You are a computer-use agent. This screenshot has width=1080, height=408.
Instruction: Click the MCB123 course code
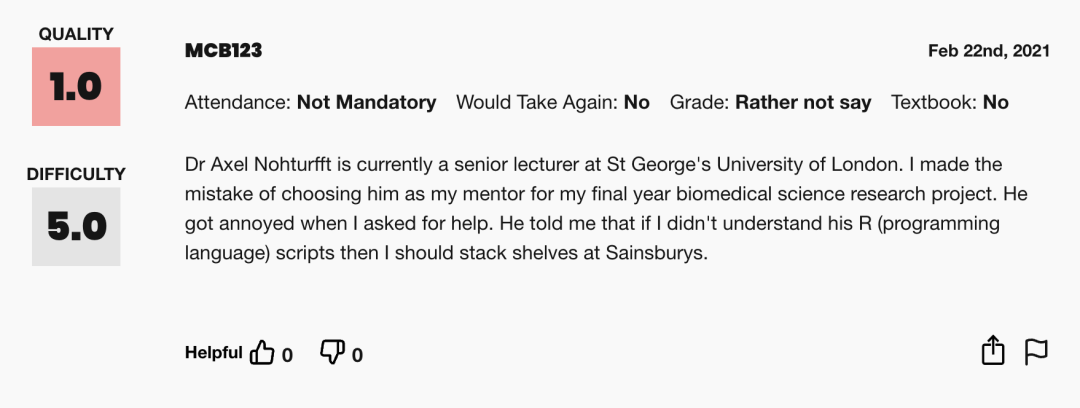tap(223, 50)
